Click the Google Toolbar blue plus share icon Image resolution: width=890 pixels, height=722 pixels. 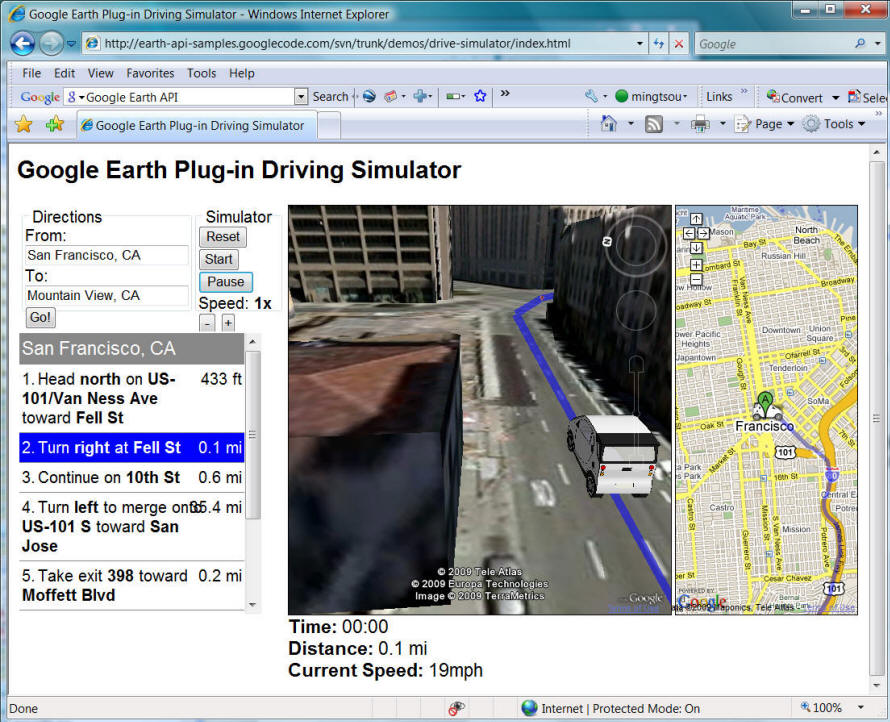coord(420,96)
